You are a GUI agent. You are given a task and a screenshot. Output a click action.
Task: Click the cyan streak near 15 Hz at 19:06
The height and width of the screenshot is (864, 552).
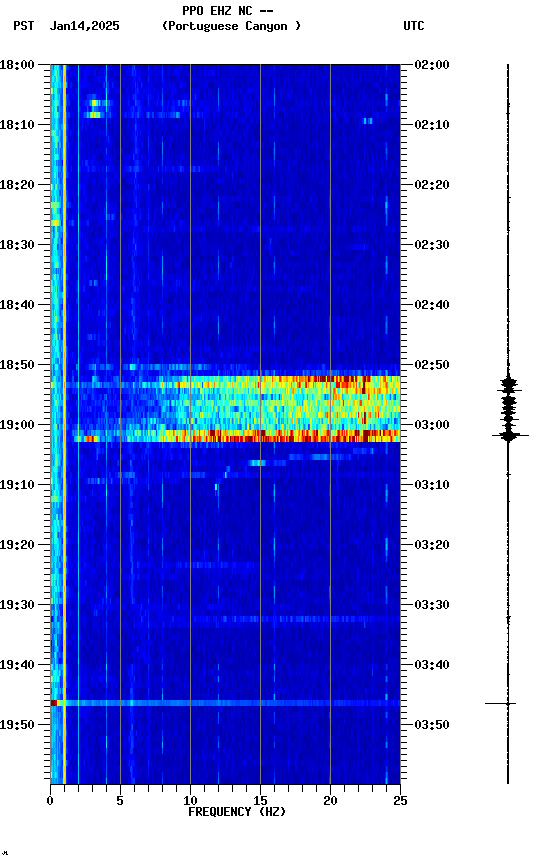[x=258, y=463]
